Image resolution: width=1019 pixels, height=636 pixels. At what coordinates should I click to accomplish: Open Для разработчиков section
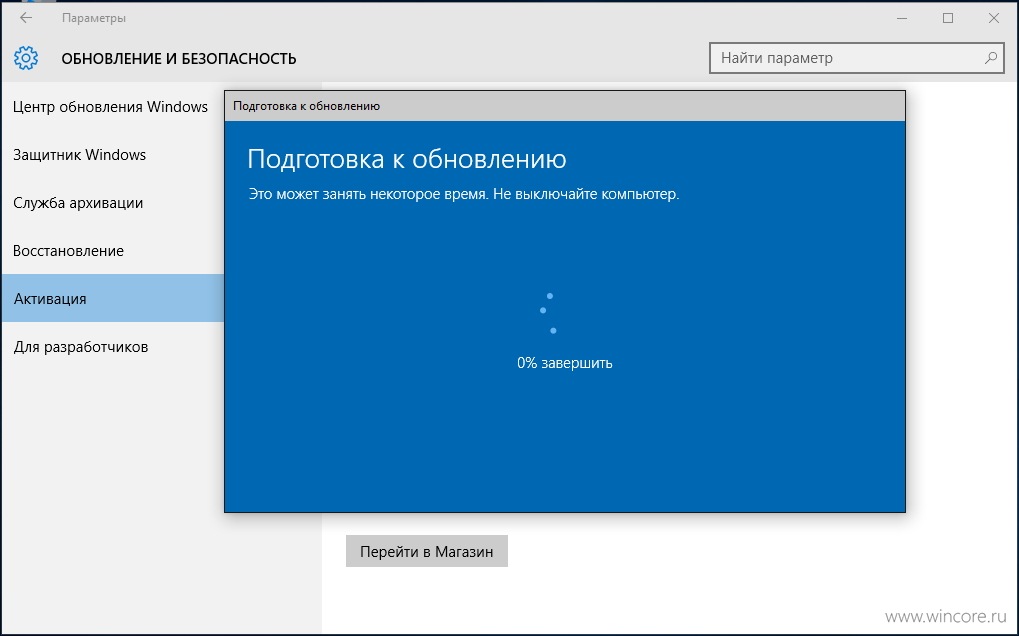click(81, 347)
